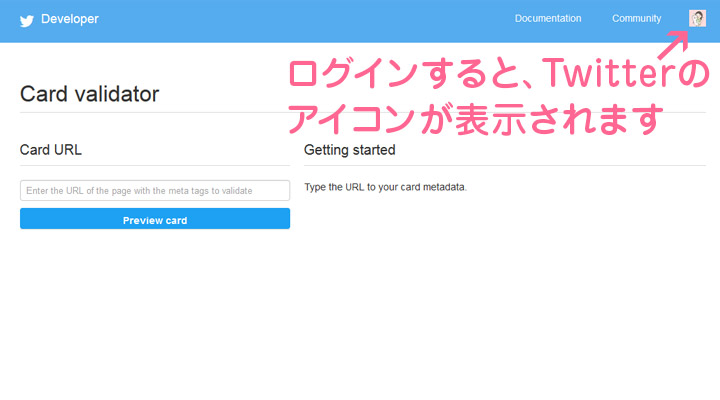Image resolution: width=720 pixels, height=400 pixels.
Task: Select 'Type the URL to your card metadata' text
Action: point(385,187)
